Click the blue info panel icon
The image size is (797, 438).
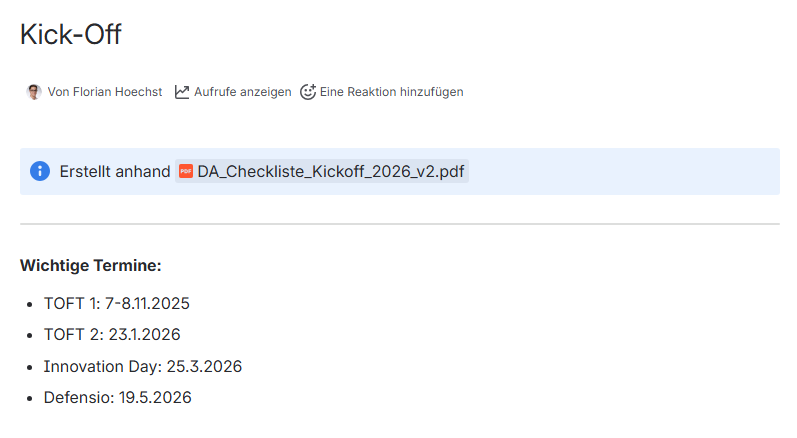pos(40,171)
